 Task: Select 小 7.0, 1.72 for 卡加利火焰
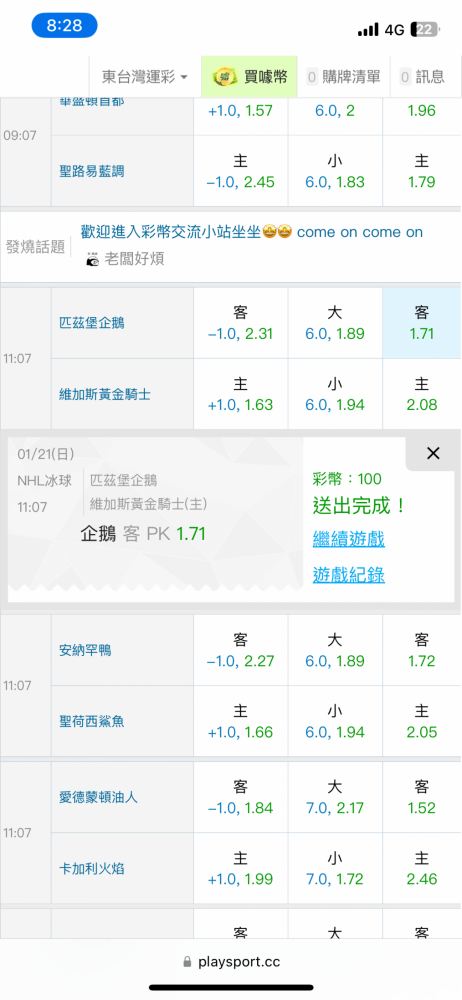pyautogui.click(x=335, y=869)
